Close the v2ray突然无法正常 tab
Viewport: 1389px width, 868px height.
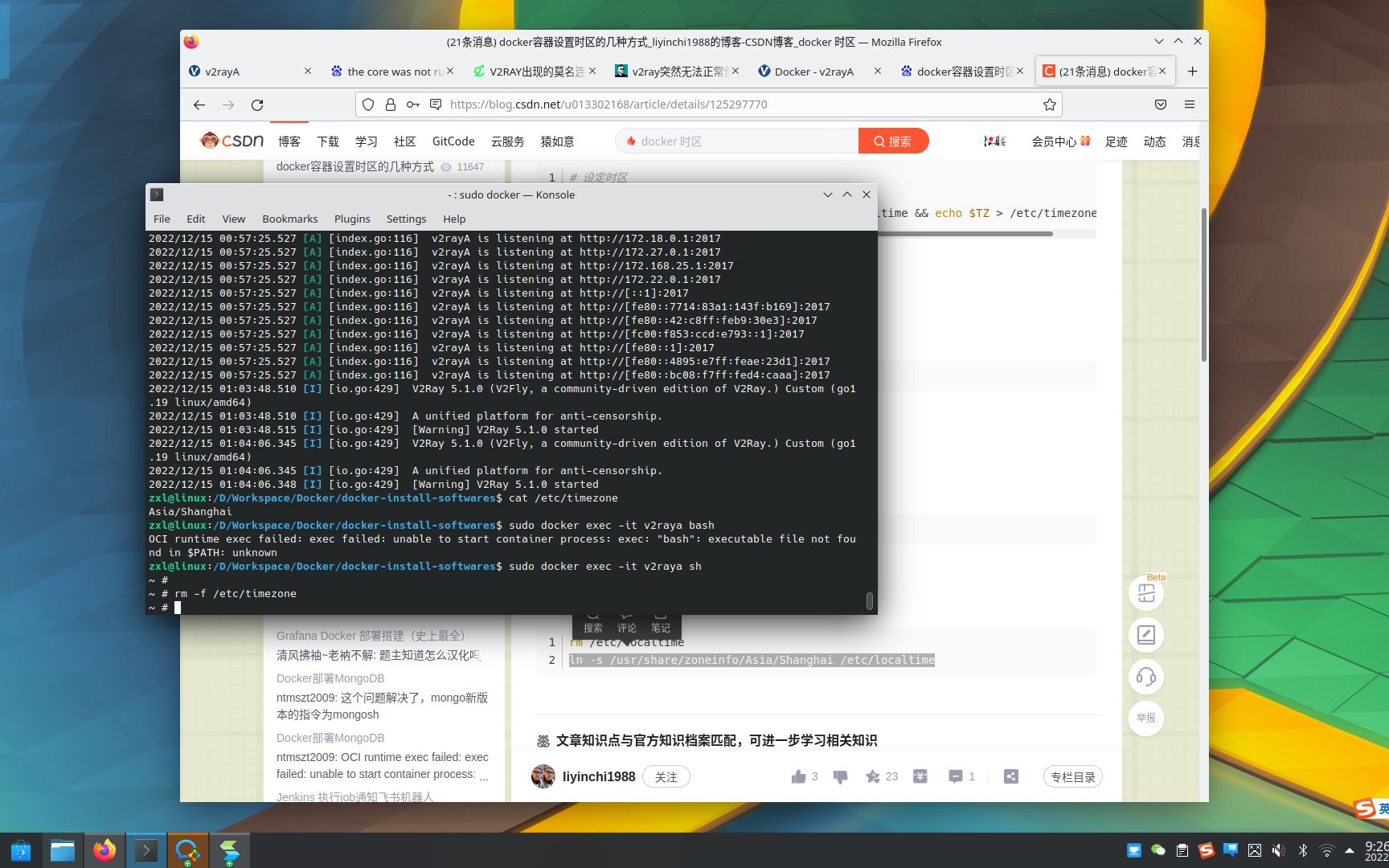pos(735,71)
